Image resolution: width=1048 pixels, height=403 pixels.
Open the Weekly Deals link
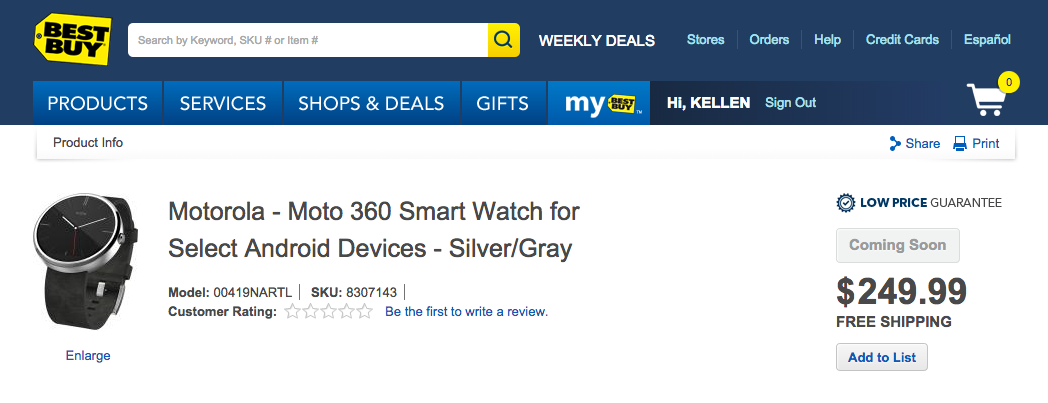tap(597, 41)
